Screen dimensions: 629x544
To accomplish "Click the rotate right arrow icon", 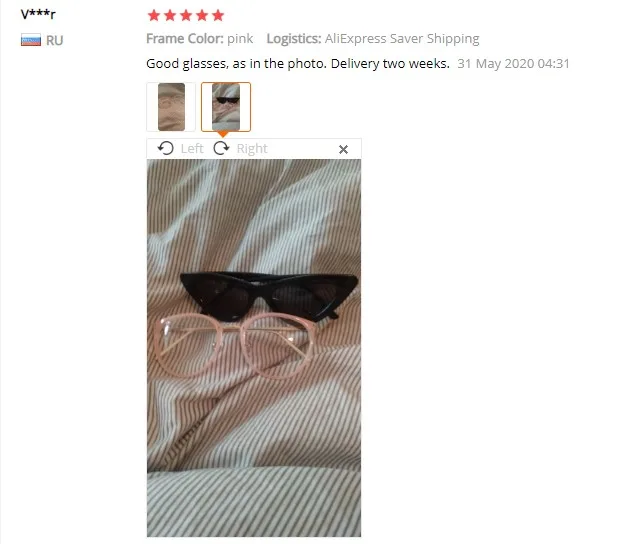I will 221,148.
